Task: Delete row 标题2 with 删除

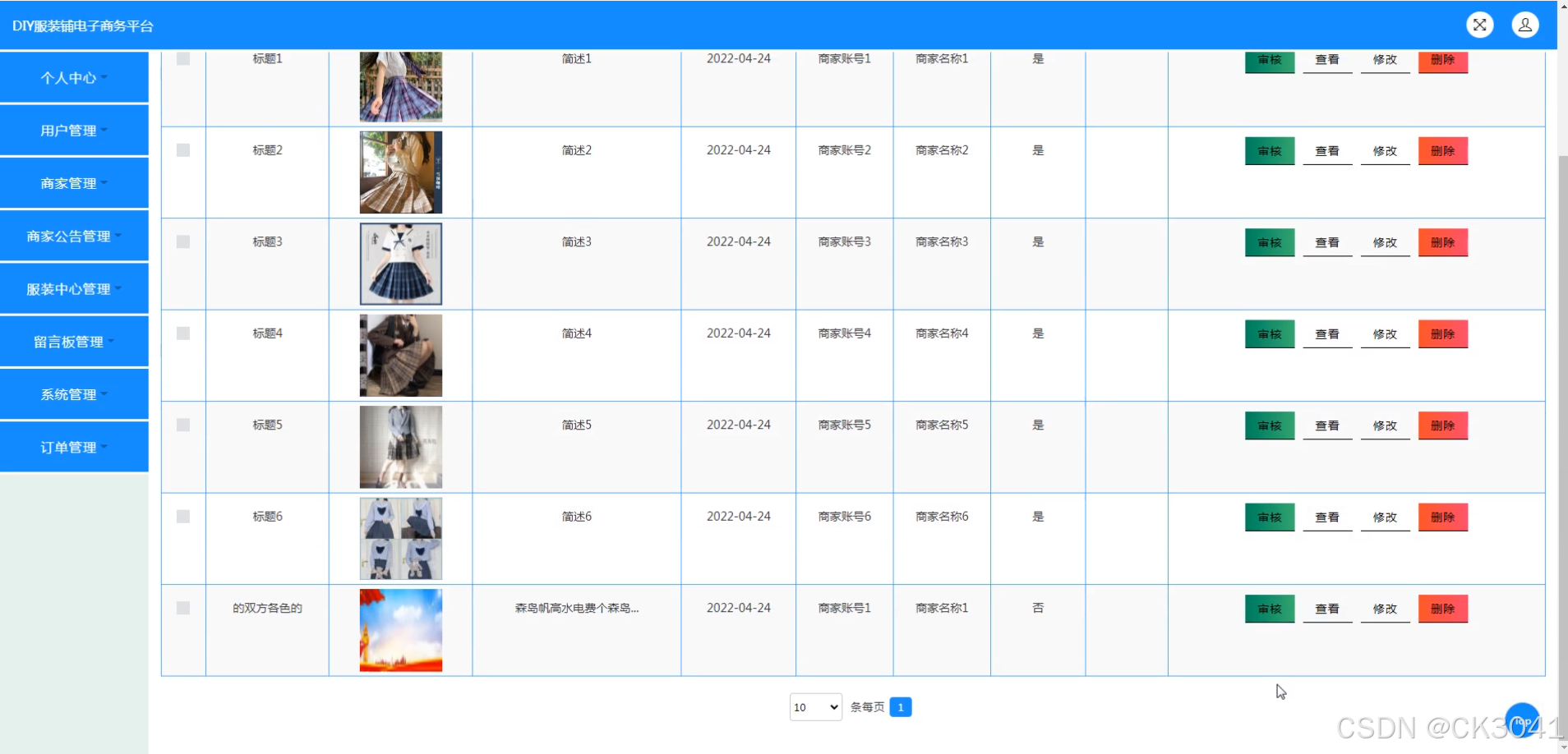Action: [x=1443, y=151]
